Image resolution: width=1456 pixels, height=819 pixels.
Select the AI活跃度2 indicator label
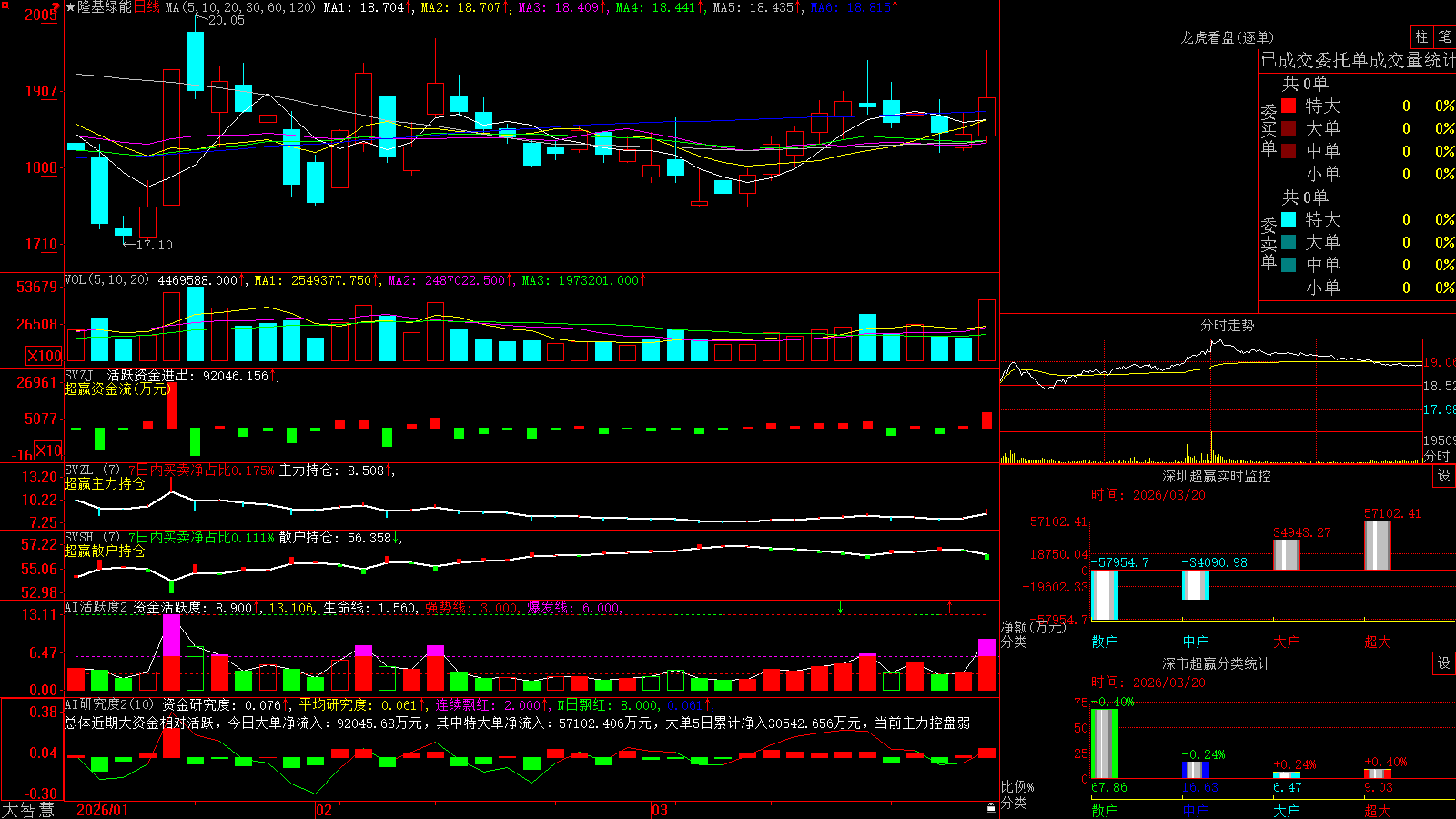click(x=96, y=607)
